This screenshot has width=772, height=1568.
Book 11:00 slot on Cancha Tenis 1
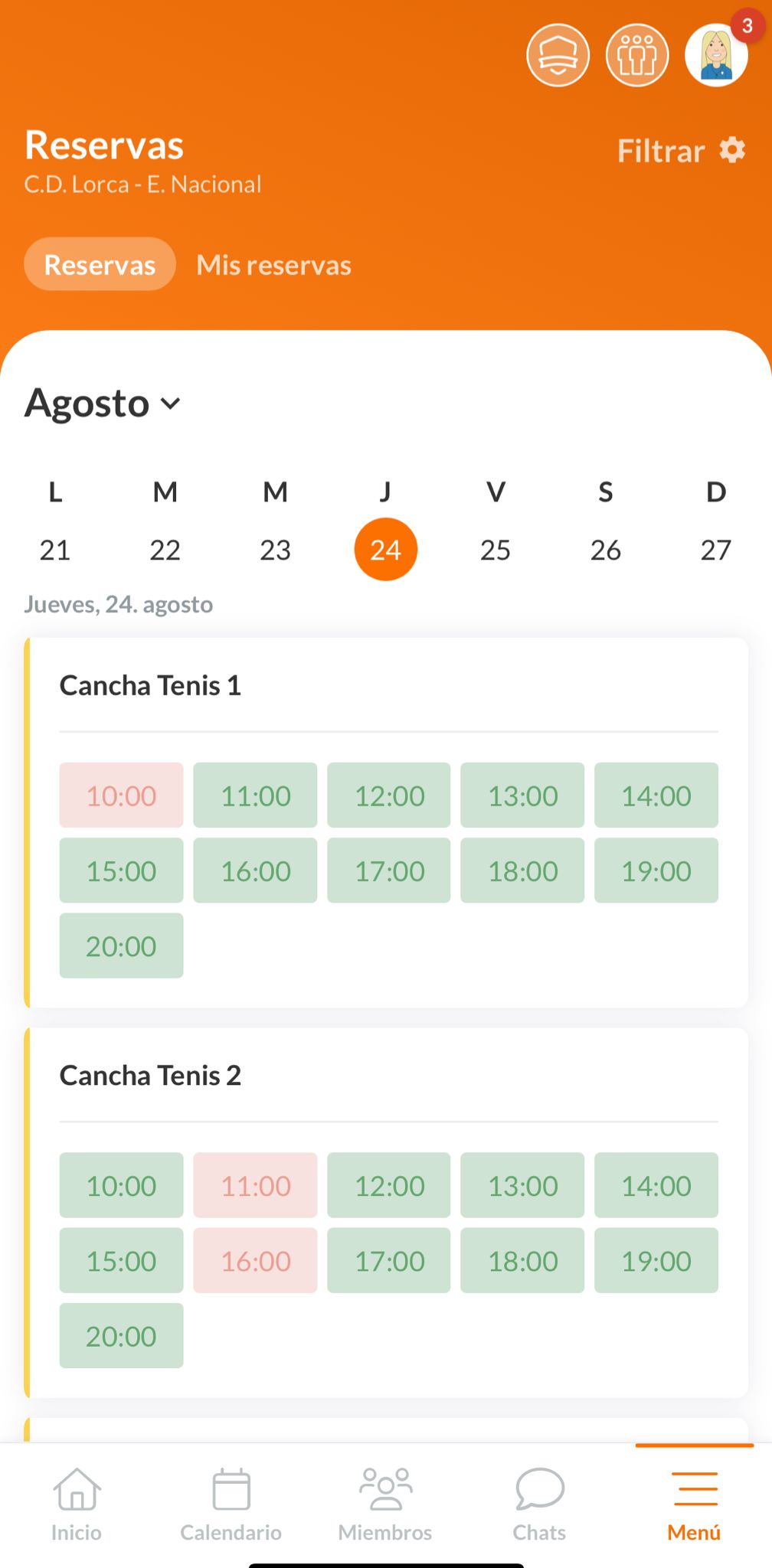[255, 795]
